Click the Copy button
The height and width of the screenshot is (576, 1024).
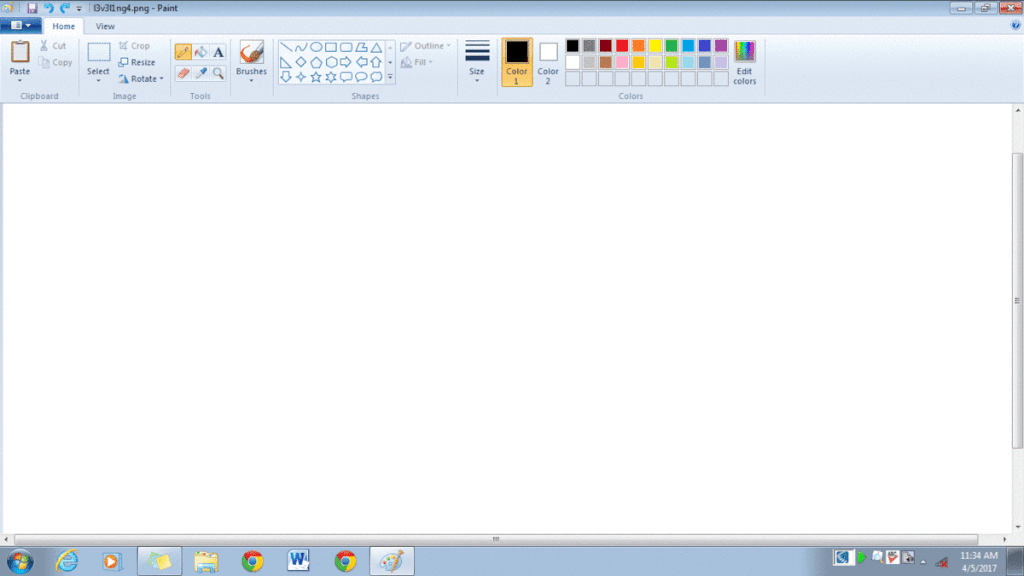click(56, 62)
